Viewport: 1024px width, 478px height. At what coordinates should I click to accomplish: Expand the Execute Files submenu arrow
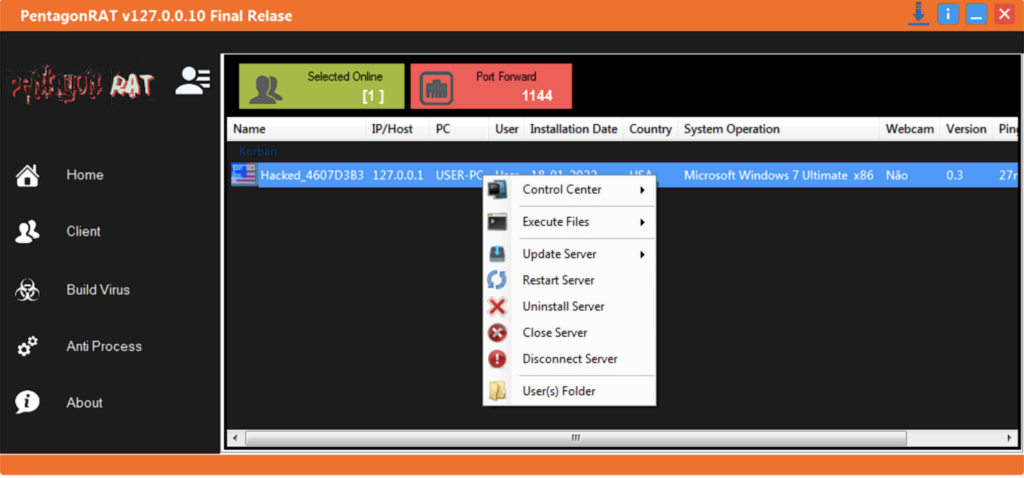(x=643, y=222)
